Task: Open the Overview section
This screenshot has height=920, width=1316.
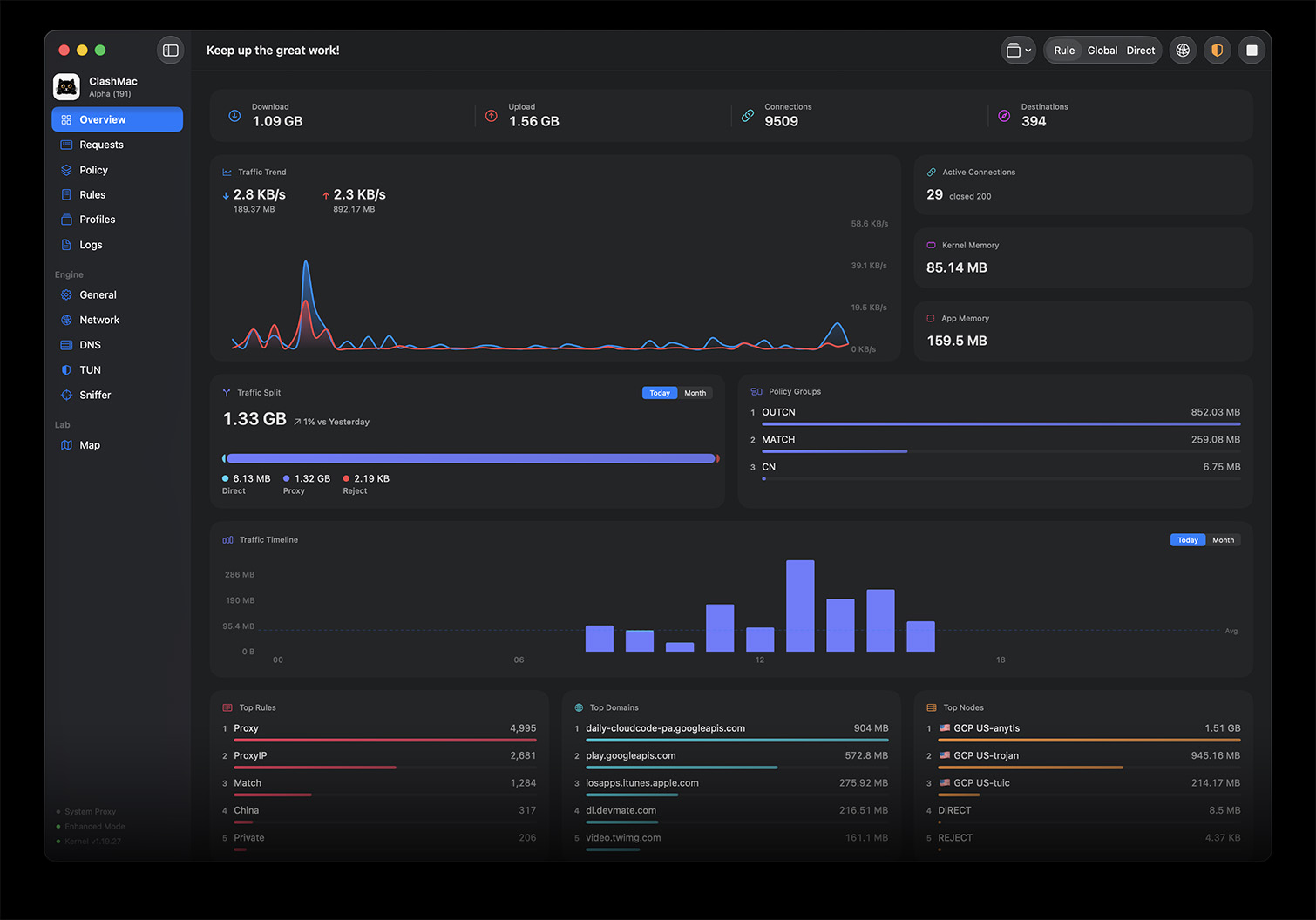Action: point(117,119)
